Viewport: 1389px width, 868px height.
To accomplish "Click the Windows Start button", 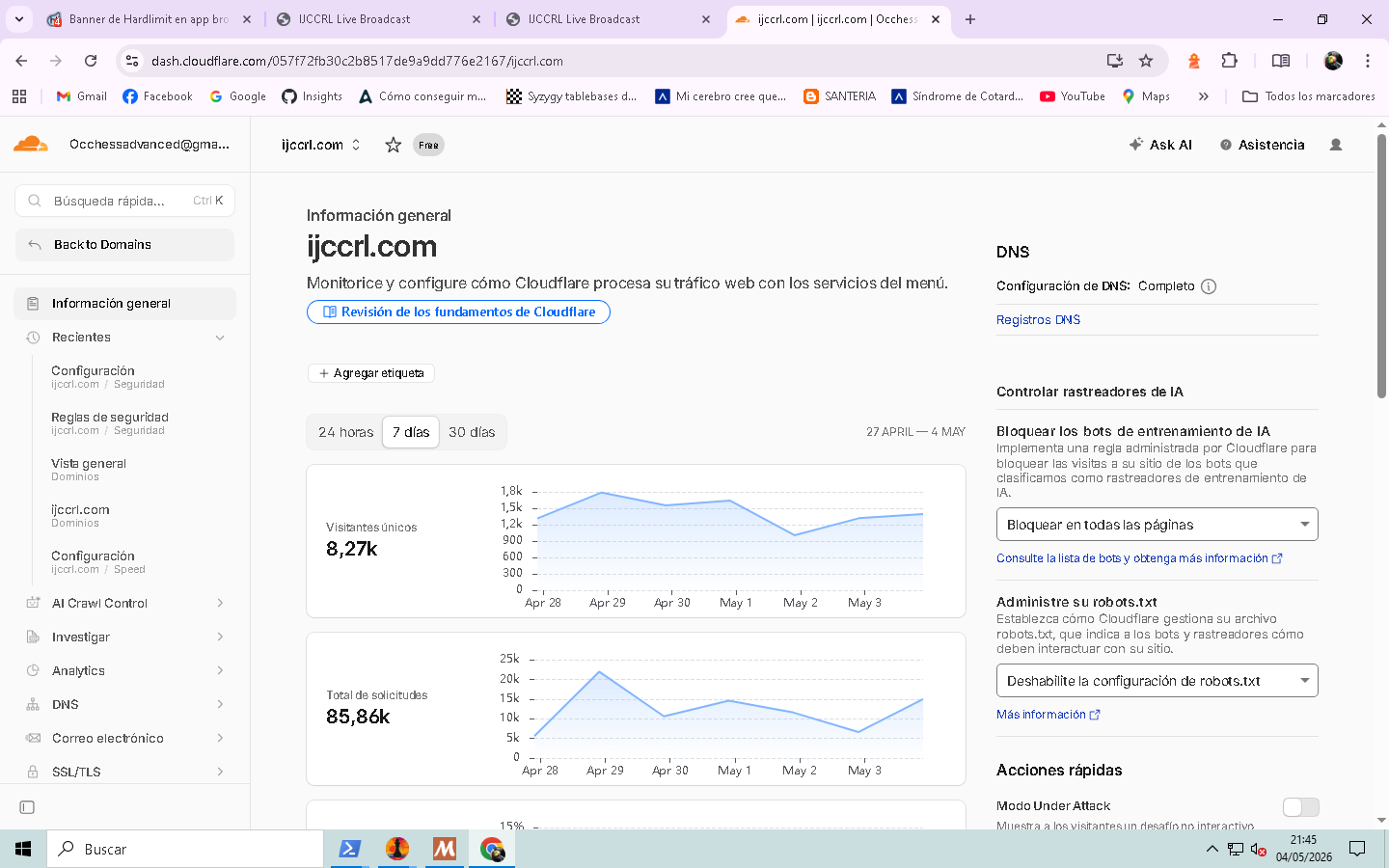I will click(23, 849).
